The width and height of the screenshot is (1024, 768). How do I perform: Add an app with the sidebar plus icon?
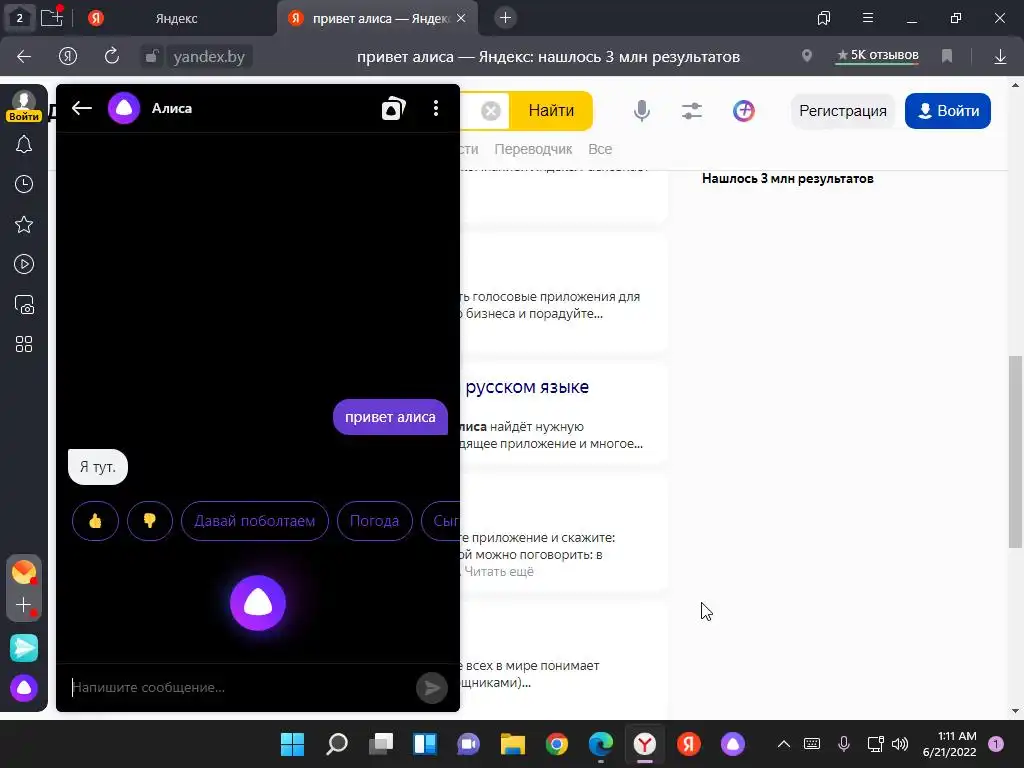[x=24, y=605]
